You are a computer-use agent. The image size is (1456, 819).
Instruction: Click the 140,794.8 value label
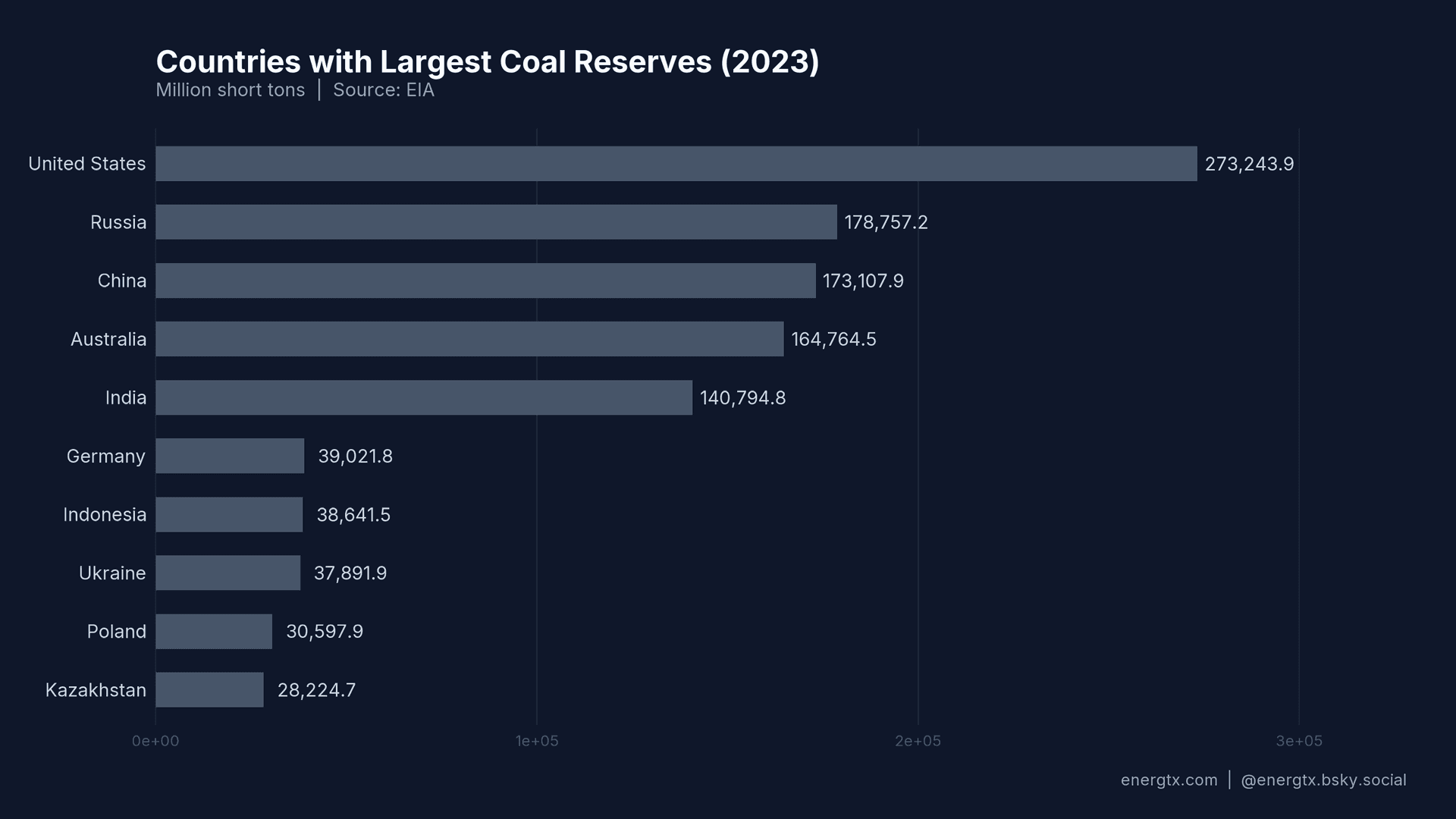coord(743,397)
